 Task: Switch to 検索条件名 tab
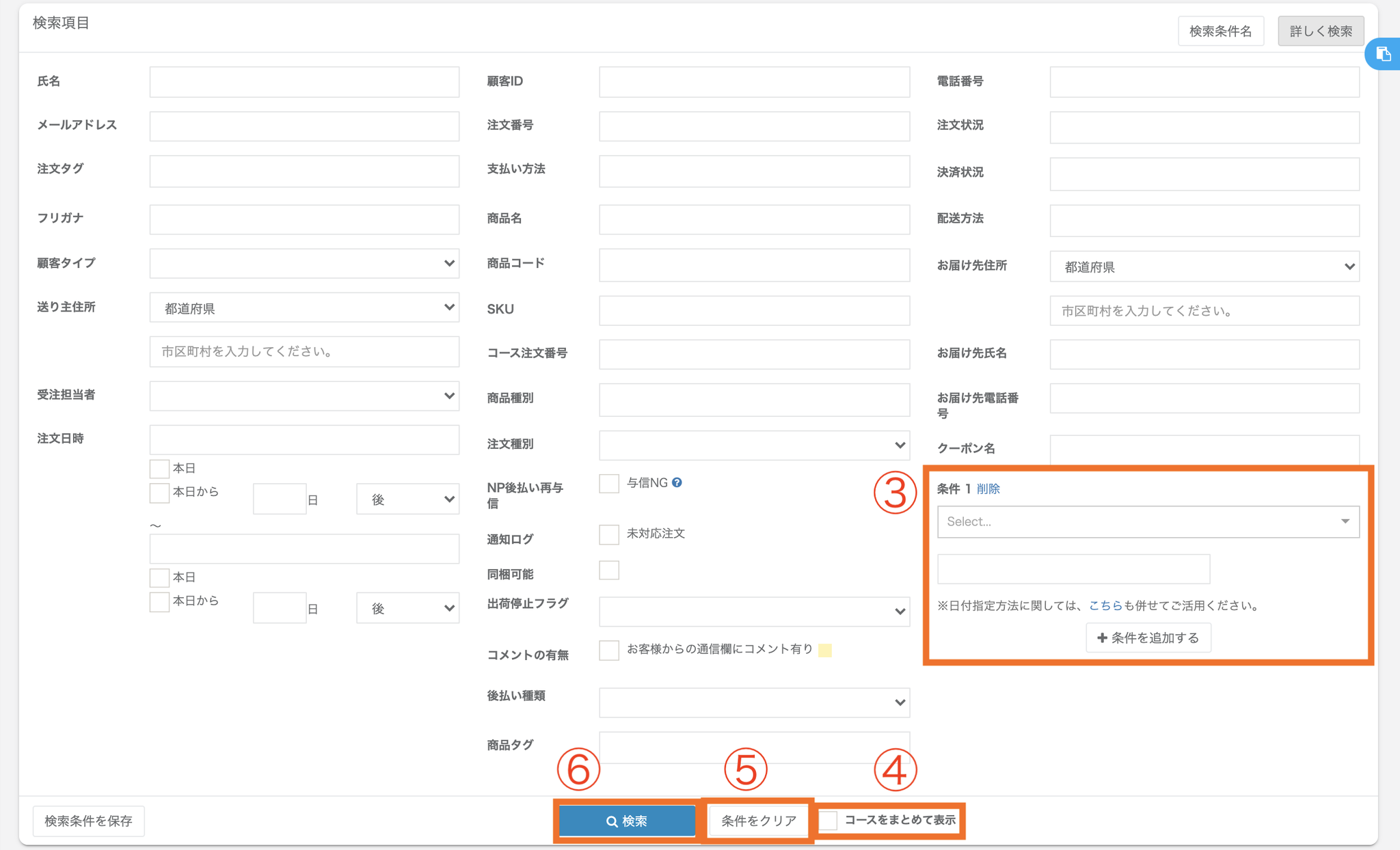coord(1220,31)
